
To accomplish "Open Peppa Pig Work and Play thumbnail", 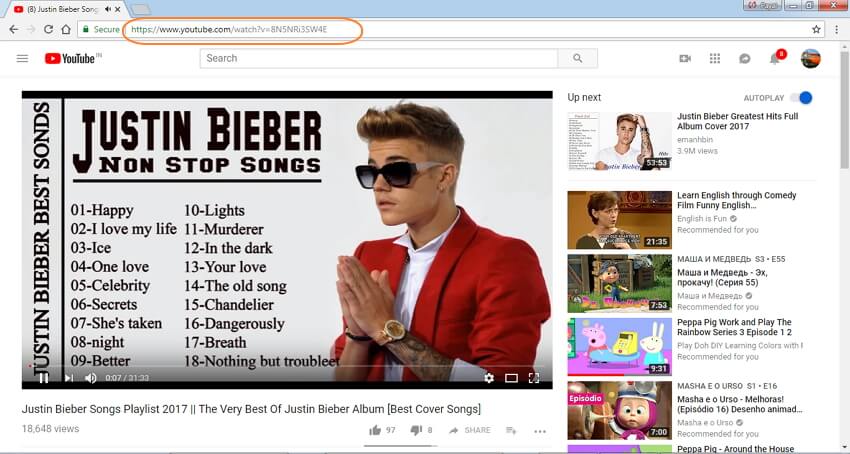I will tap(620, 347).
